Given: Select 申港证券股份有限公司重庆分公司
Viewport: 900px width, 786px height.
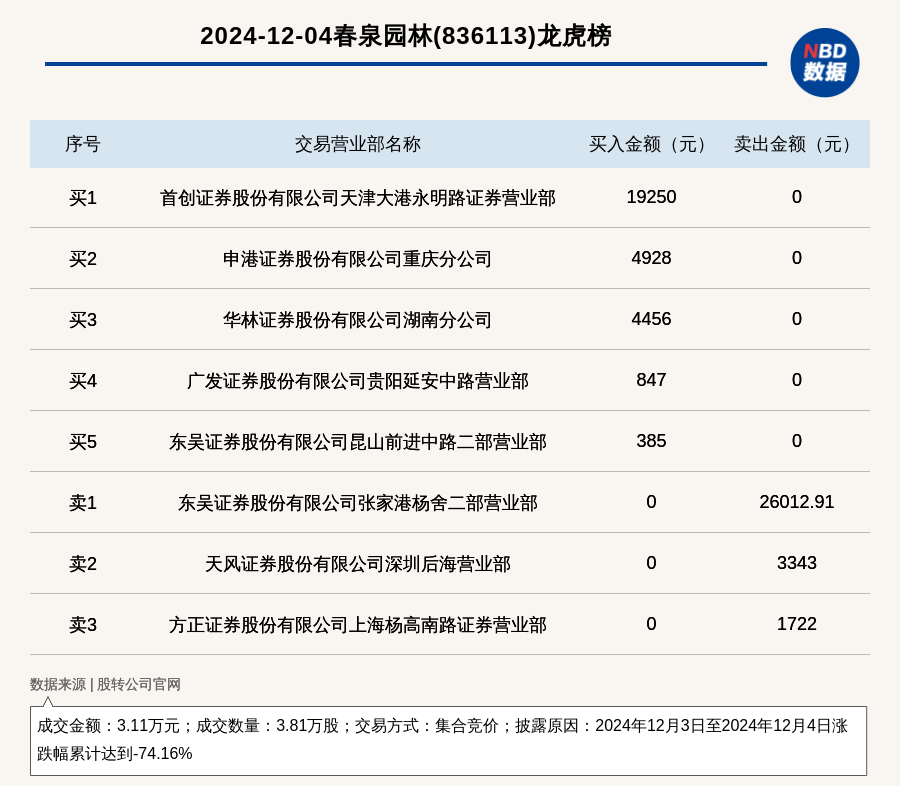Looking at the screenshot, I should click(x=358, y=259).
